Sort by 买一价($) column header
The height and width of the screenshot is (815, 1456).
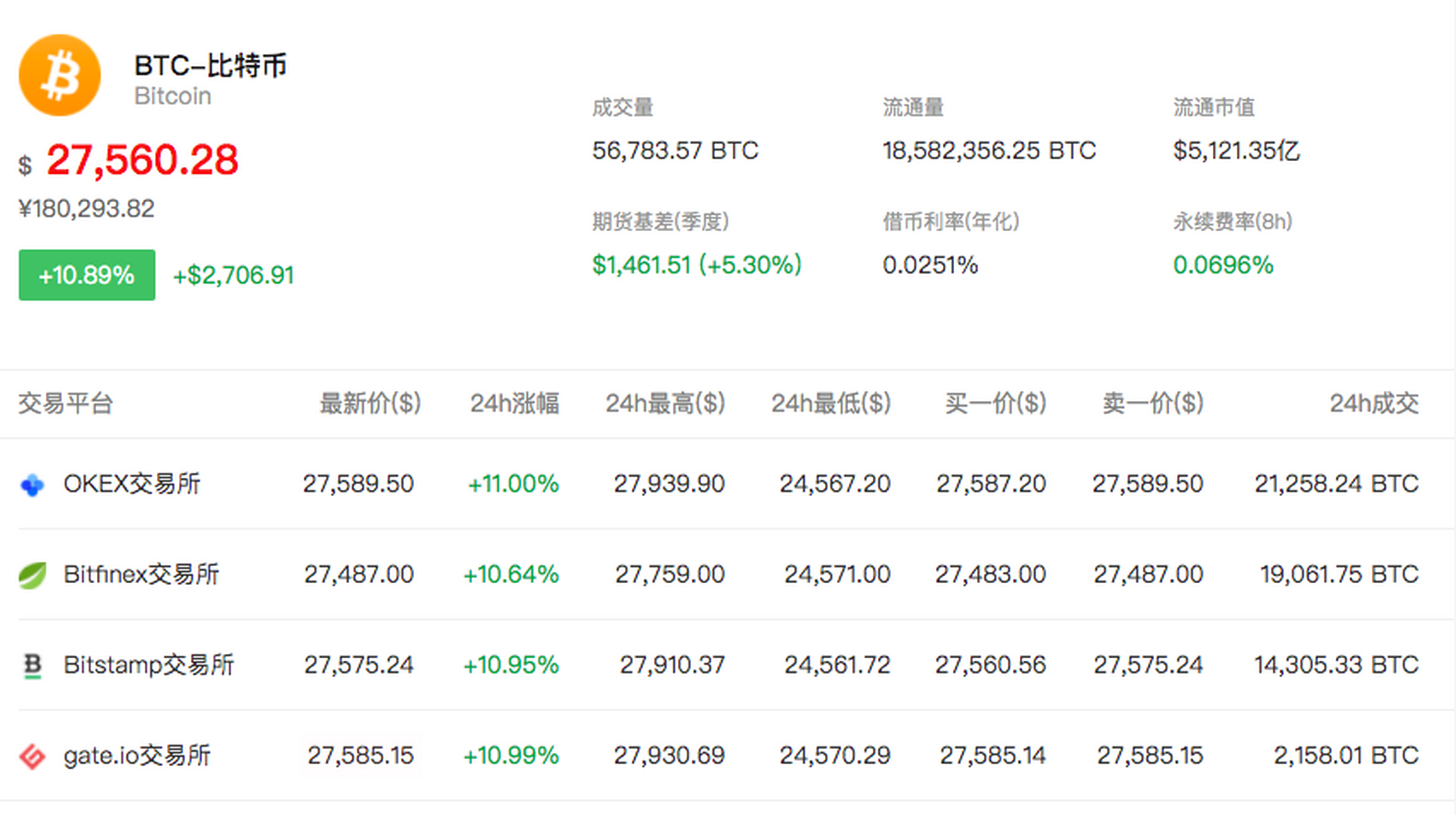995,404
